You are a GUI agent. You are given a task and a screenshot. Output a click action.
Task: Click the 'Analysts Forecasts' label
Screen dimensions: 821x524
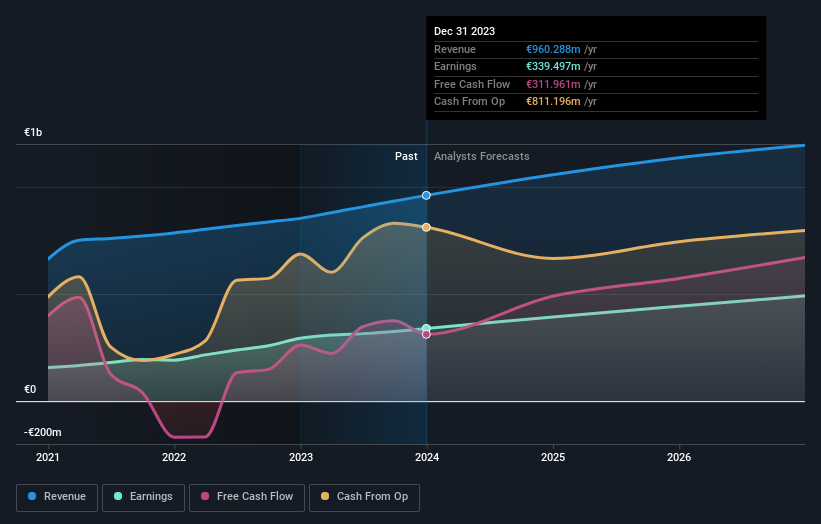coord(481,157)
